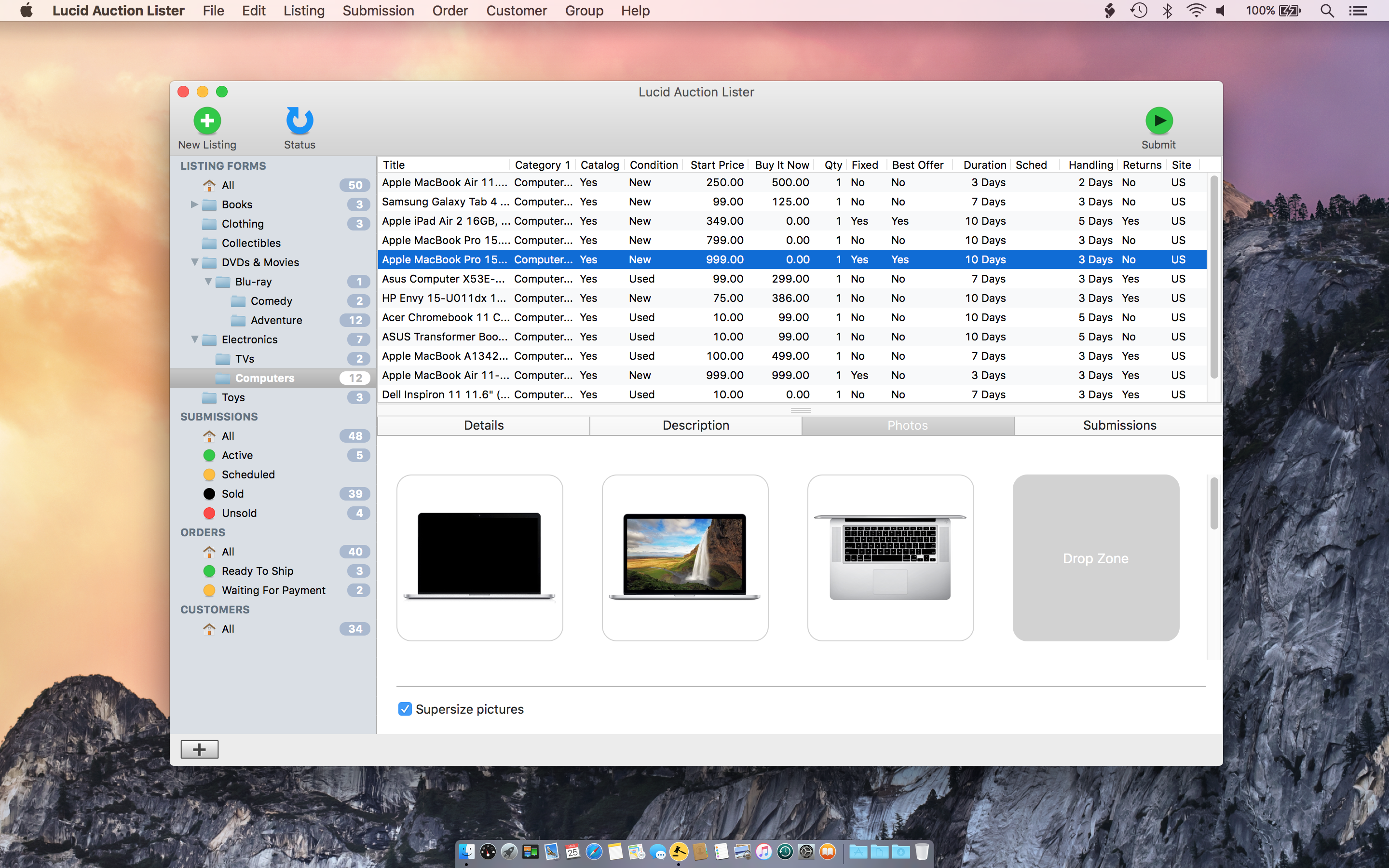This screenshot has width=1389, height=868.
Task: Open the All customers house icon
Action: 209,629
